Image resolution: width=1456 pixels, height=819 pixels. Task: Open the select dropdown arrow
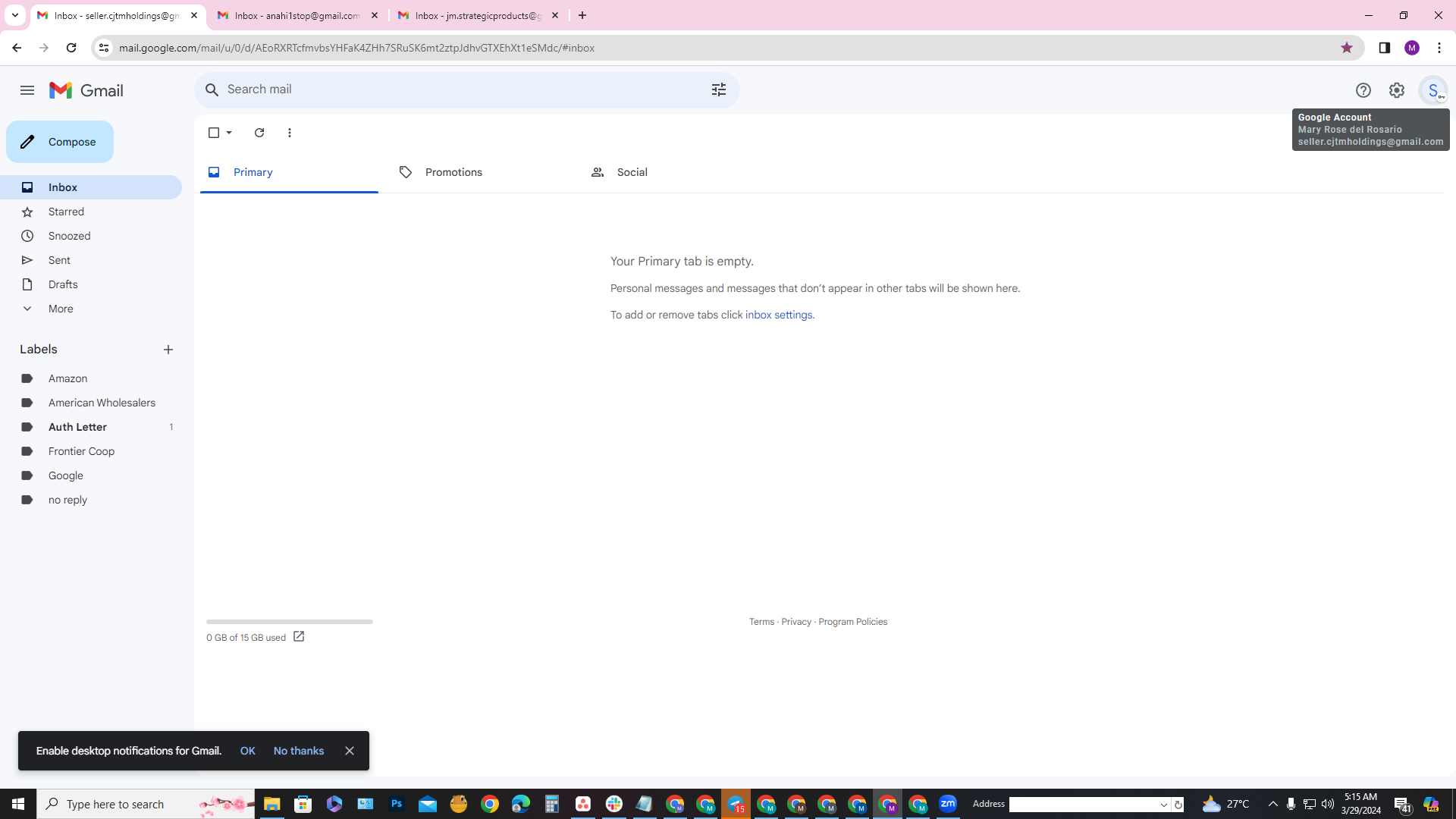pyautogui.click(x=229, y=133)
